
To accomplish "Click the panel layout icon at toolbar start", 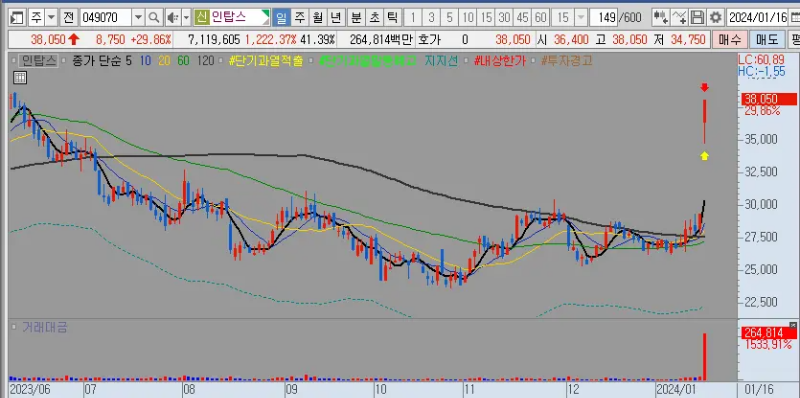I will click(x=17, y=18).
